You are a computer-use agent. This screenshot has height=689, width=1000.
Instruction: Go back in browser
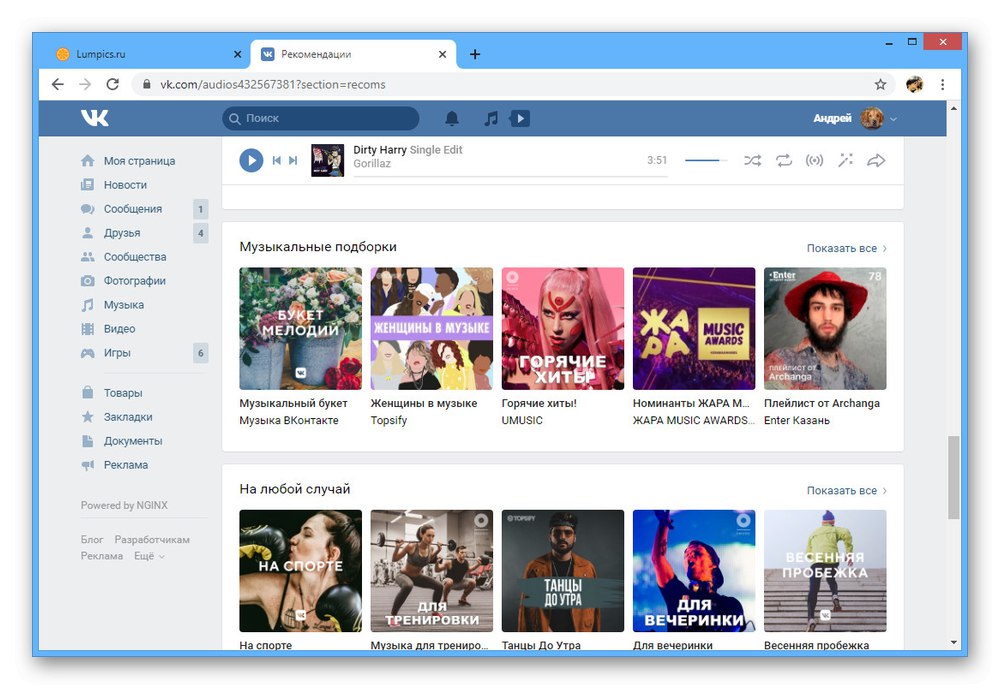click(x=57, y=84)
